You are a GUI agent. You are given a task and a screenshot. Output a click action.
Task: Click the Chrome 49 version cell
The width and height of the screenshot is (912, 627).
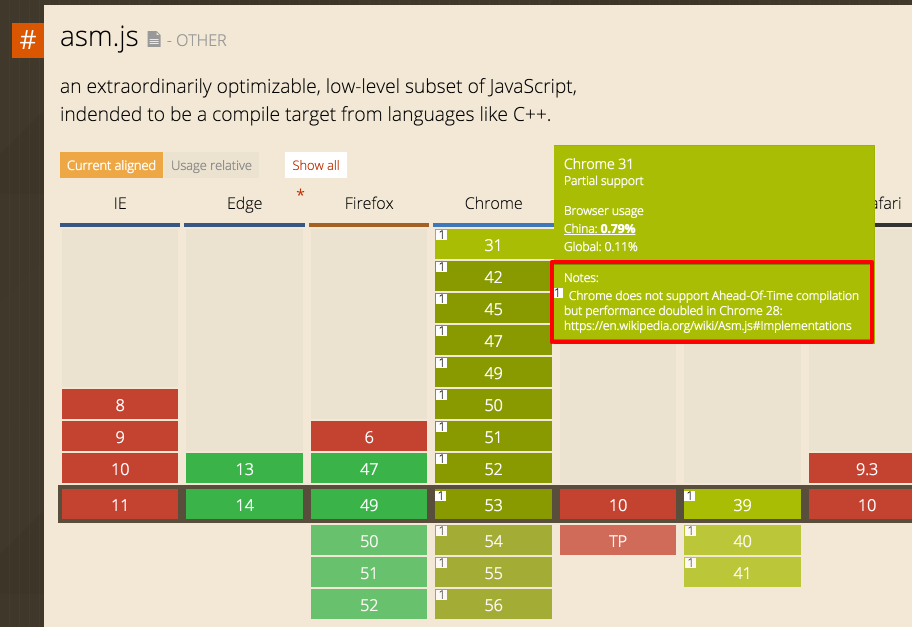(x=493, y=372)
